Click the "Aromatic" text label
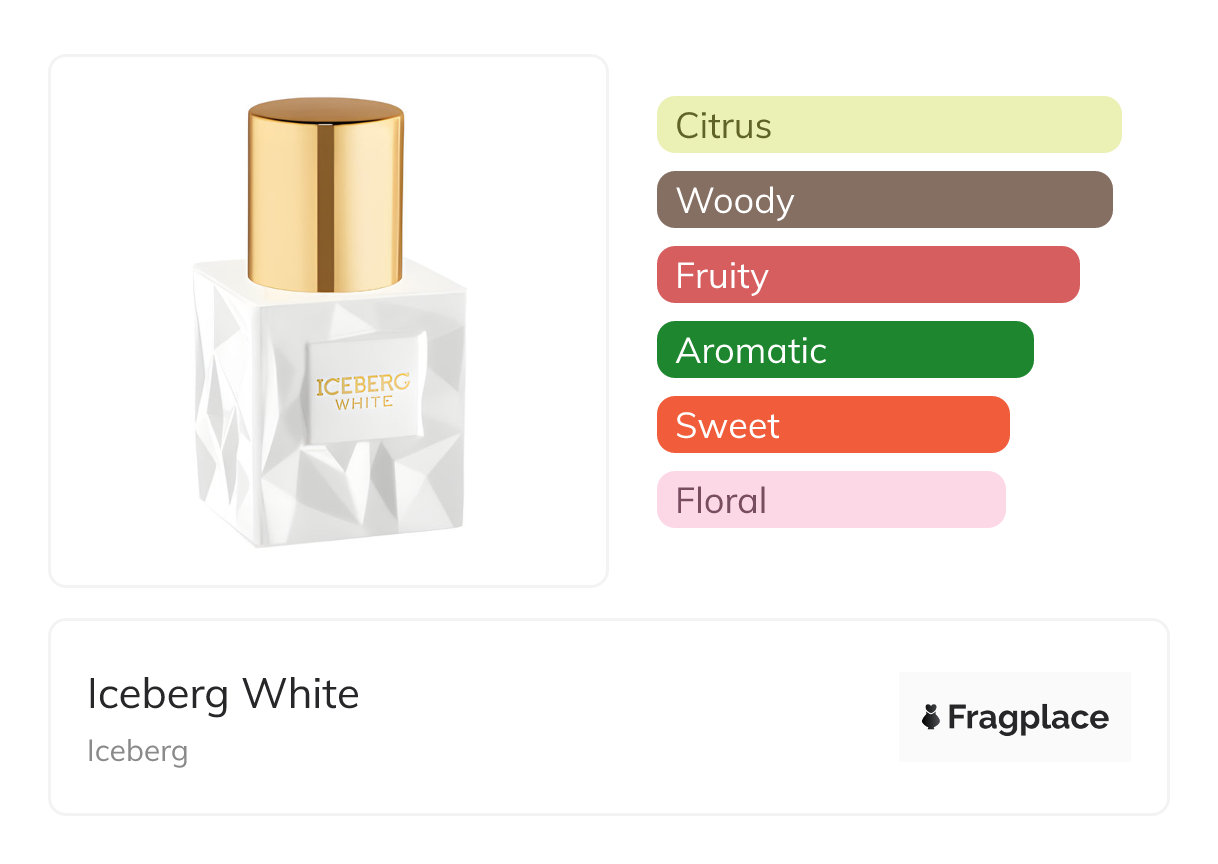 pos(751,351)
